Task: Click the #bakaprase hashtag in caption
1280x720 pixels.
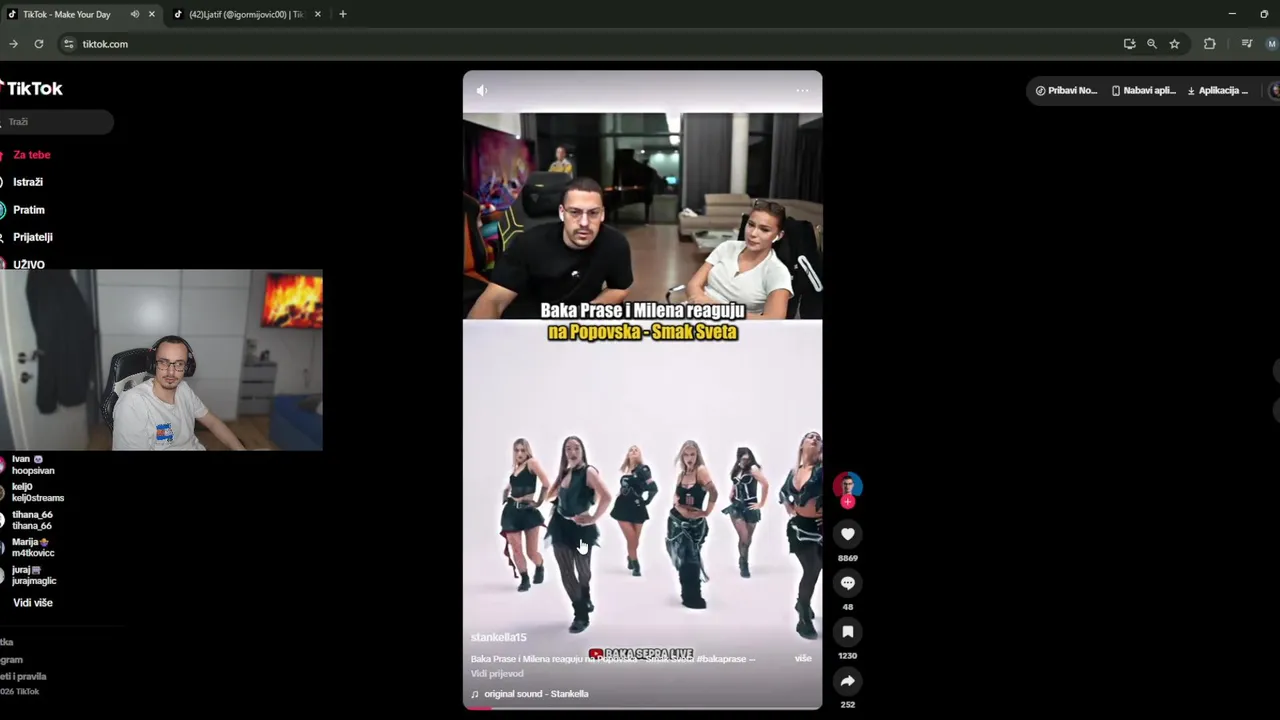Action: pyautogui.click(x=721, y=659)
